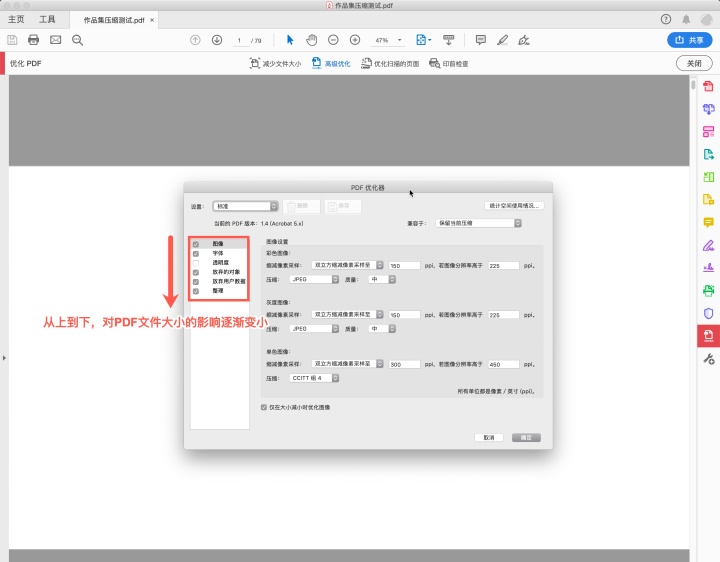Click the Zoom in plus icon
720x562 pixels.
(x=355, y=40)
